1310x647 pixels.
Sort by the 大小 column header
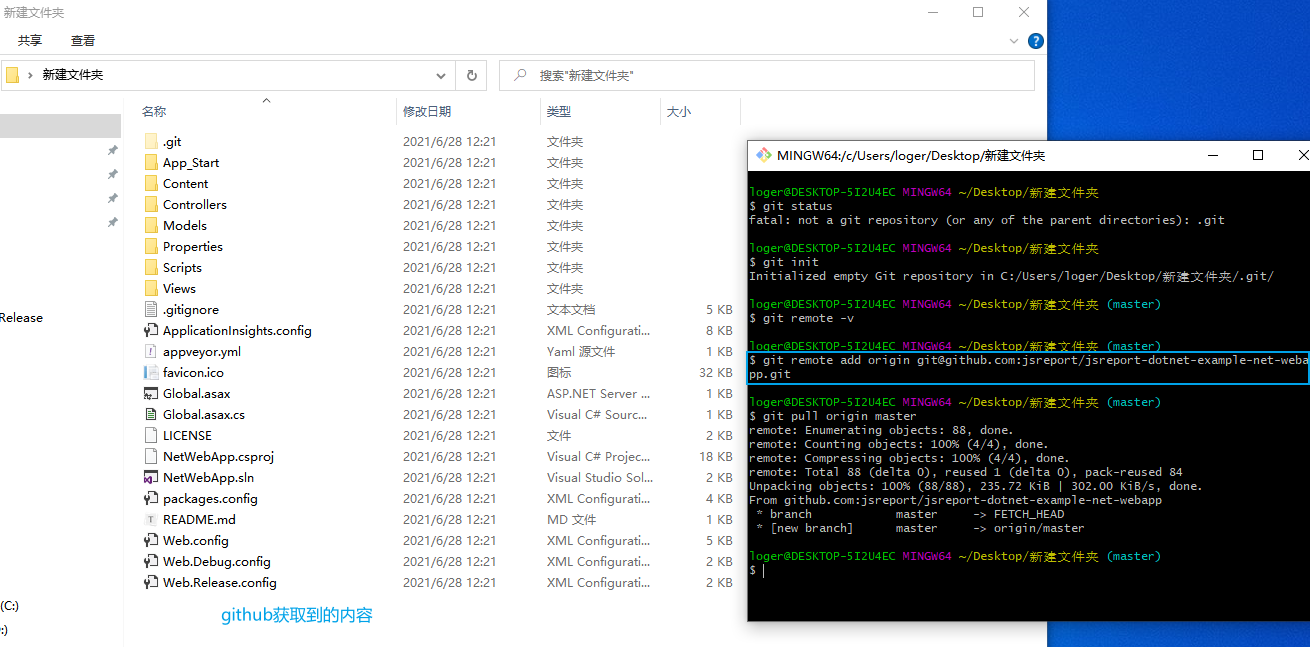coord(679,111)
